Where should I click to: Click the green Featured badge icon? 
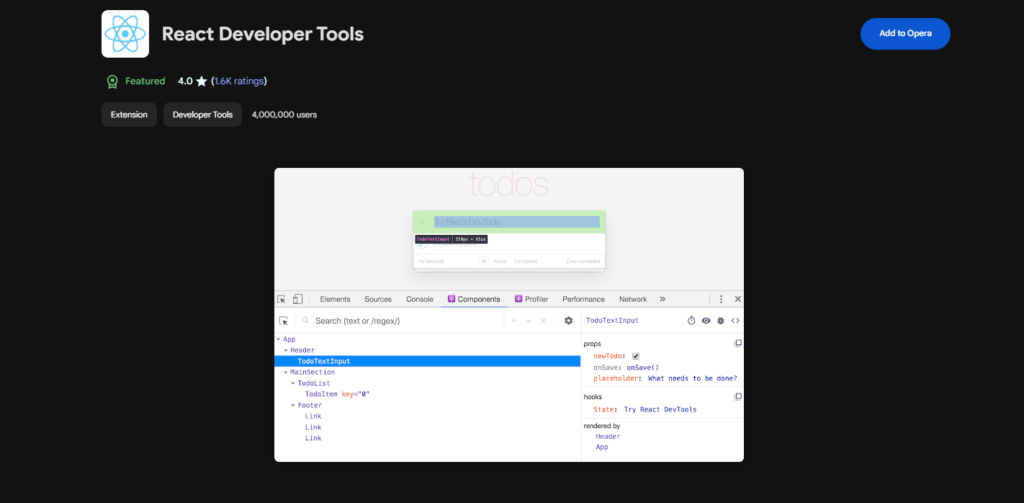tap(112, 82)
